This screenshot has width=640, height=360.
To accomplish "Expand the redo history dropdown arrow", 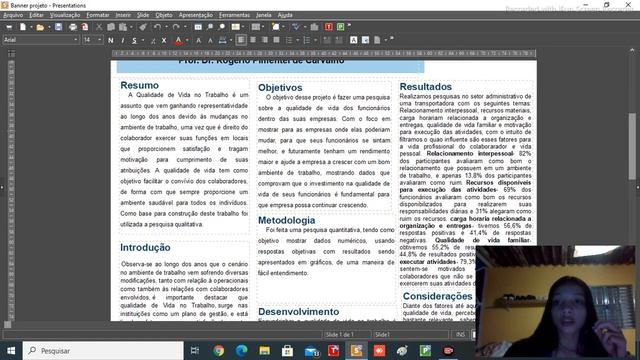I will tap(185, 27).
